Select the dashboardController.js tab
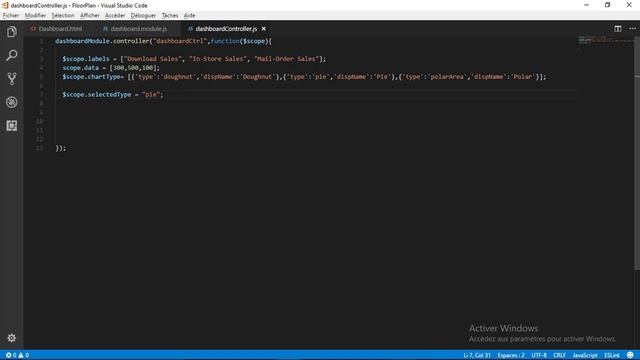 pos(226,29)
